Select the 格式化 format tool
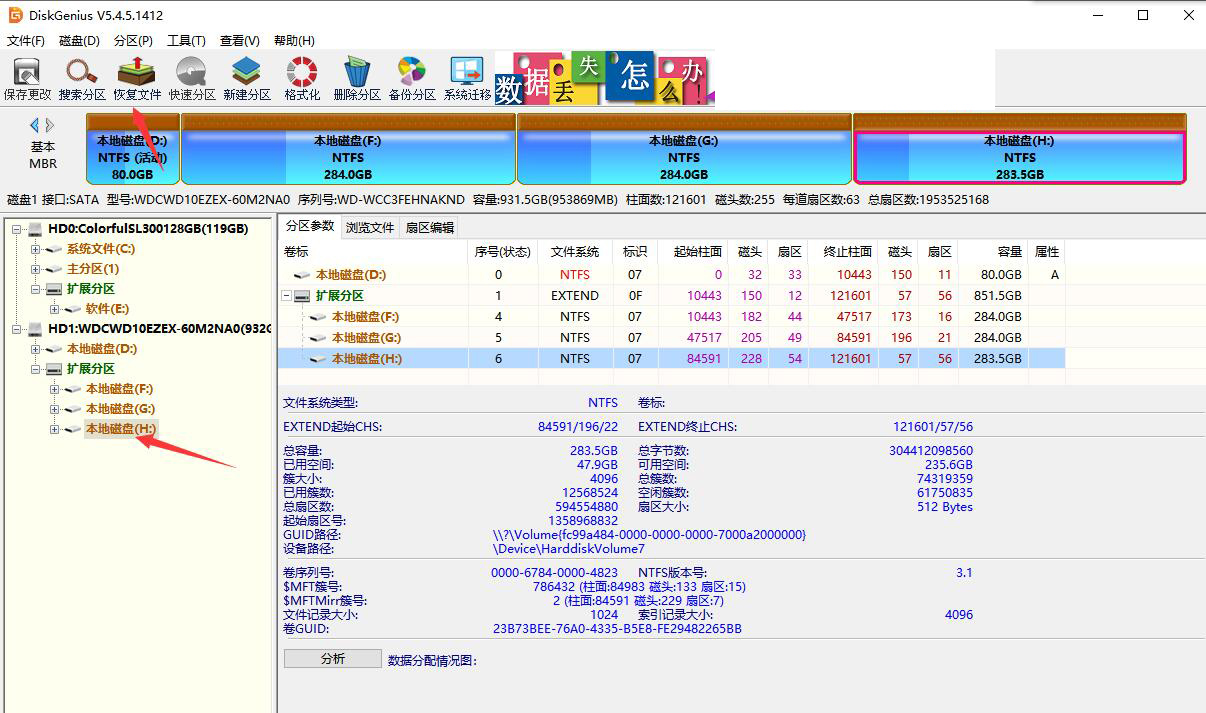1206x713 pixels. pyautogui.click(x=300, y=75)
